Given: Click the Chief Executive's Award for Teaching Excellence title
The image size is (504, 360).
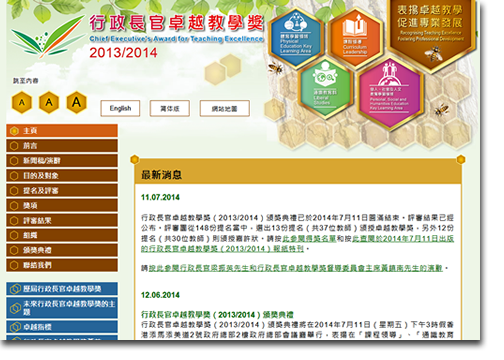Looking at the screenshot, I should tap(176, 39).
